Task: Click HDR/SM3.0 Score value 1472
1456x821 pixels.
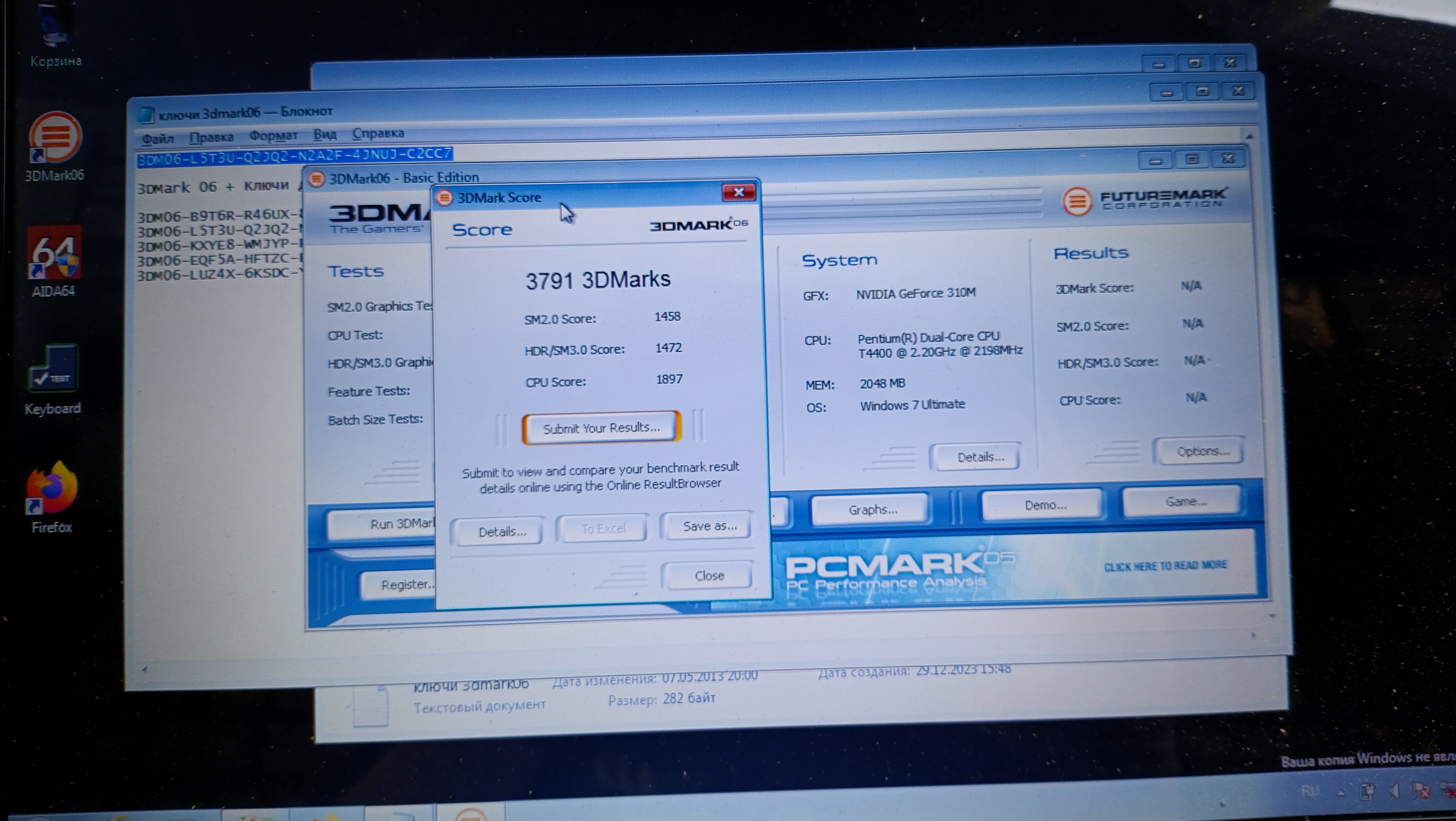Action: 669,348
